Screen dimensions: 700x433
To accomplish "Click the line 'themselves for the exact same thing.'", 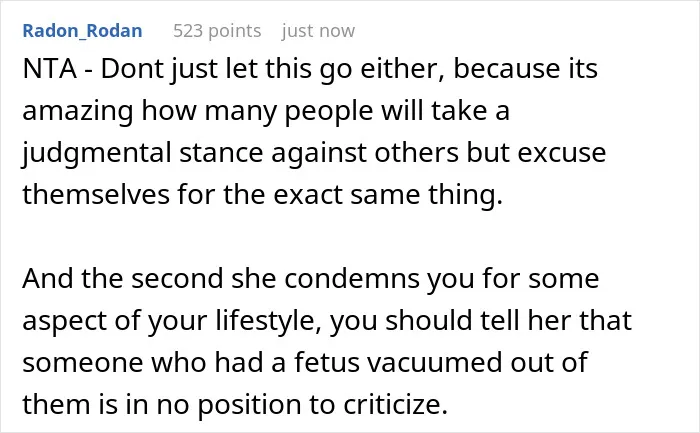I will pyautogui.click(x=262, y=195).
